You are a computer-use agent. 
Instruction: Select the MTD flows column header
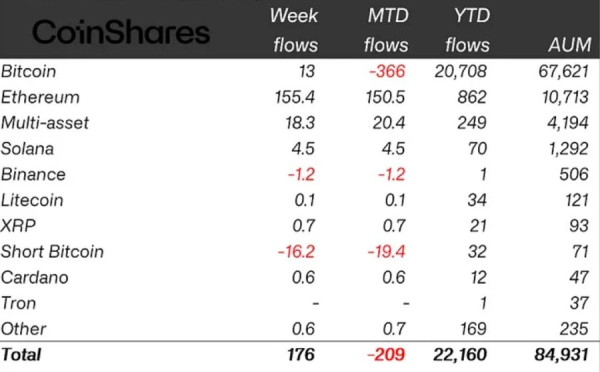[386, 30]
